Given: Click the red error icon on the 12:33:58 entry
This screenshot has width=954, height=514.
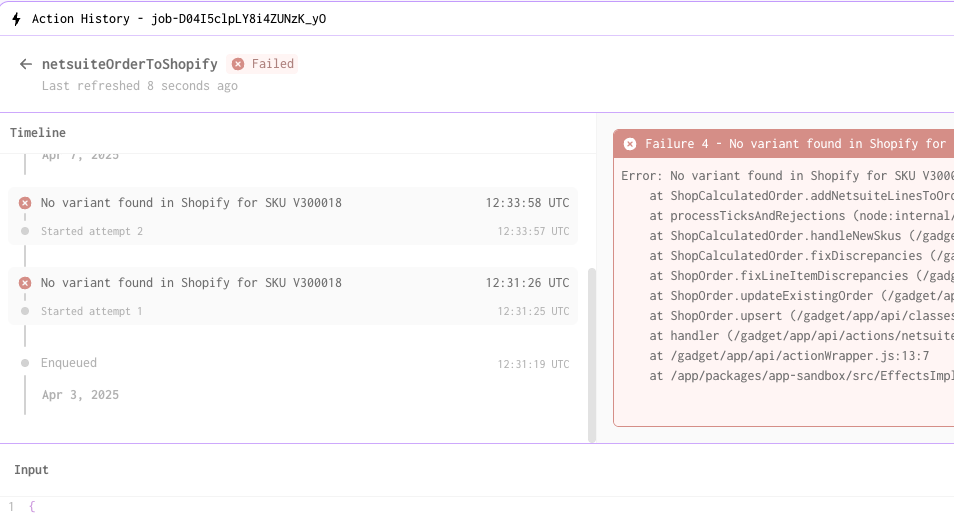Looking at the screenshot, I should point(25,203).
